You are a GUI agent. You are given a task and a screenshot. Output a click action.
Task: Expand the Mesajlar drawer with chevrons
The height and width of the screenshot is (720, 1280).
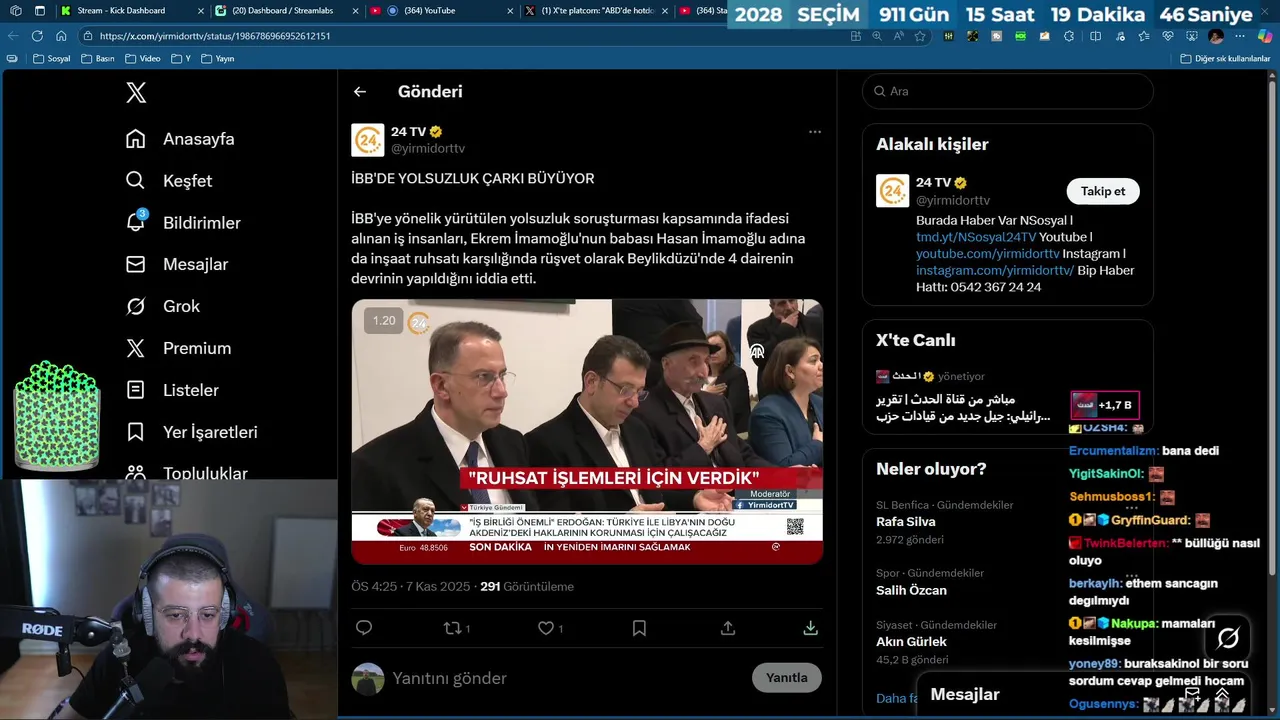[1222, 694]
